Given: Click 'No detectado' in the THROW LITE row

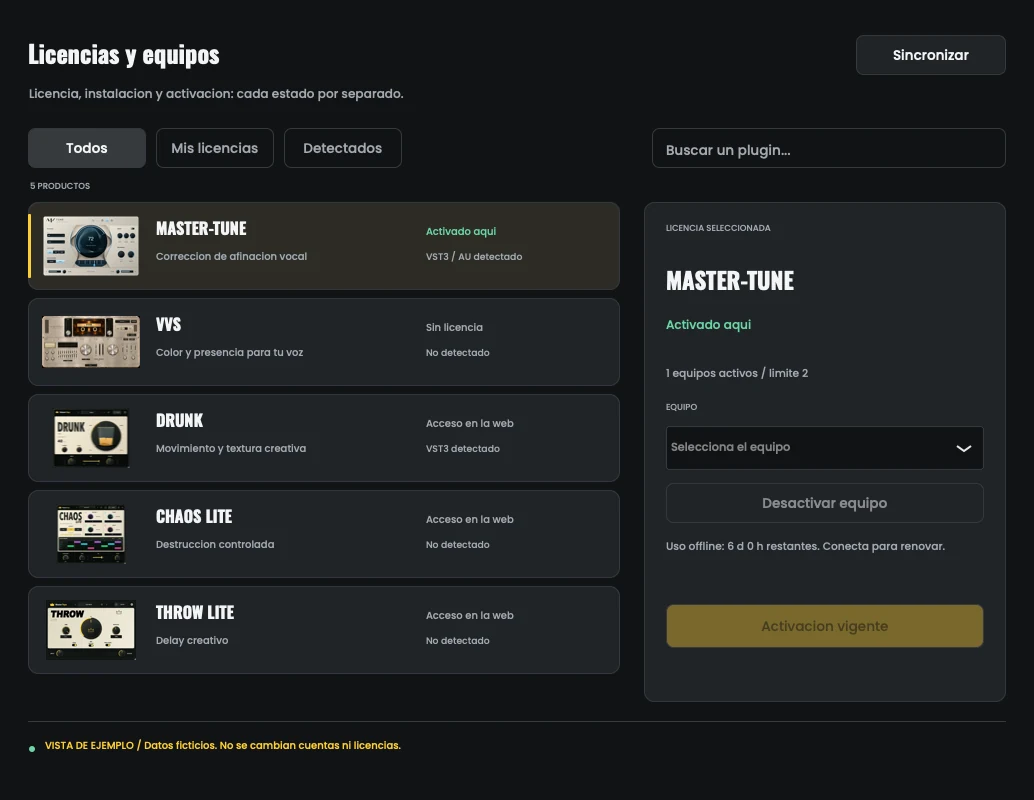Looking at the screenshot, I should point(458,640).
